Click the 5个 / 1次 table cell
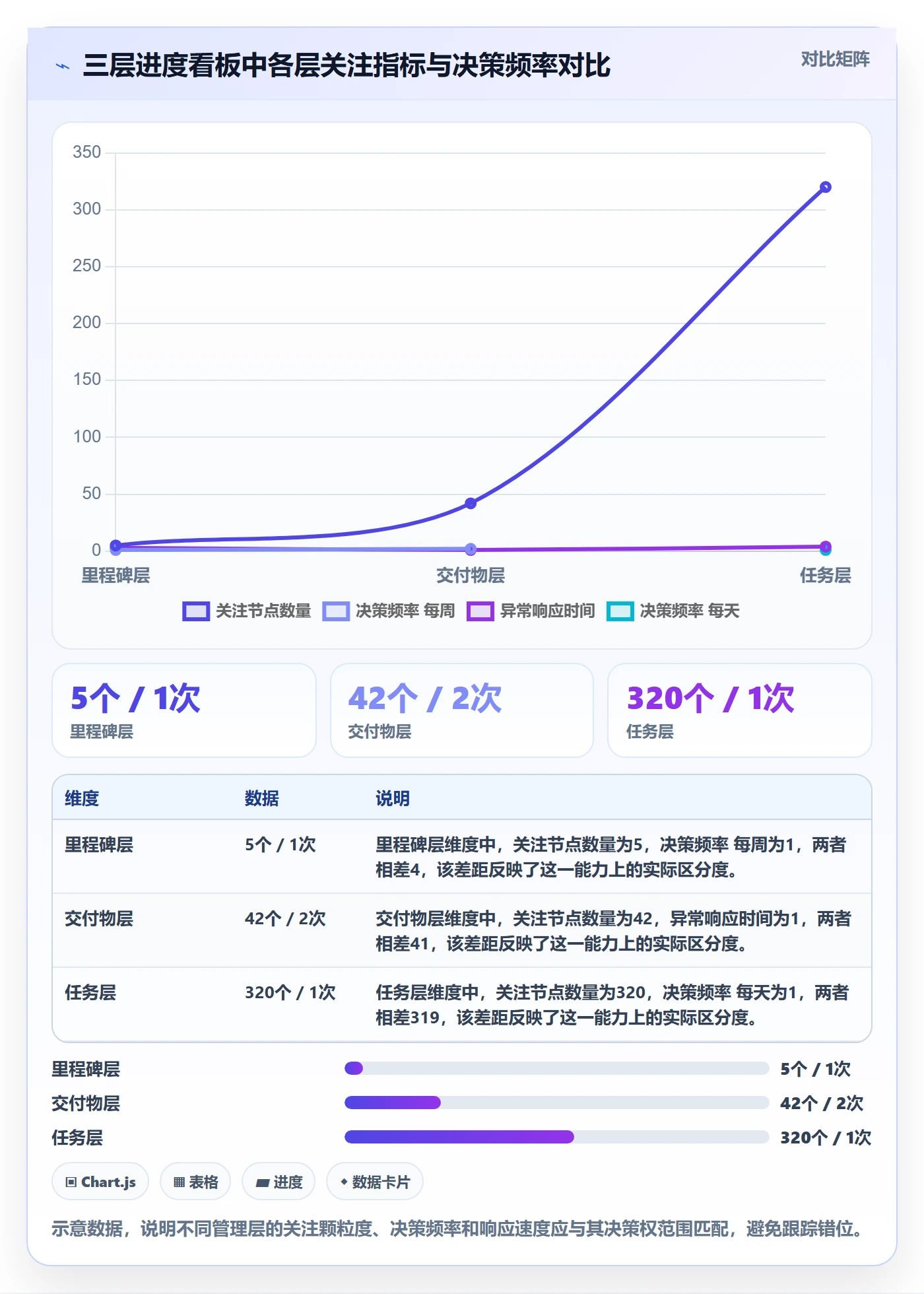 (280, 845)
